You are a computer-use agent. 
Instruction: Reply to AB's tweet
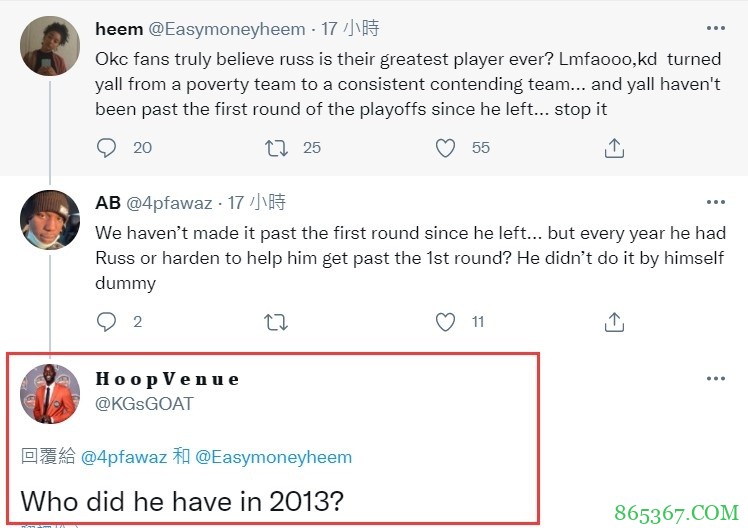(x=107, y=322)
